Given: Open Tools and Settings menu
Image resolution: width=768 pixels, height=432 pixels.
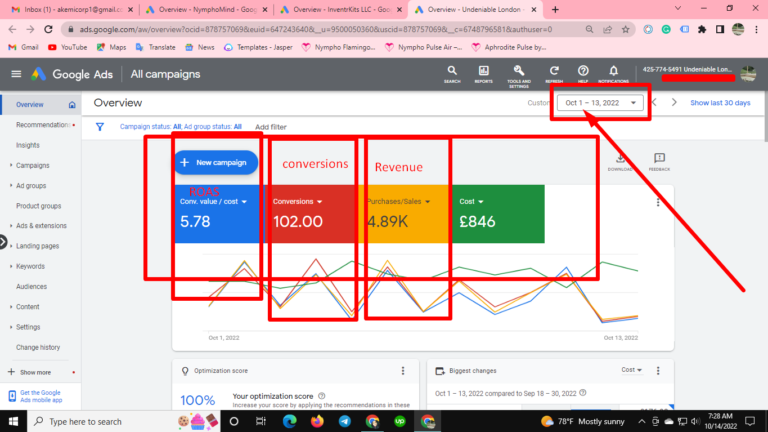Looking at the screenshot, I should coord(518,73).
